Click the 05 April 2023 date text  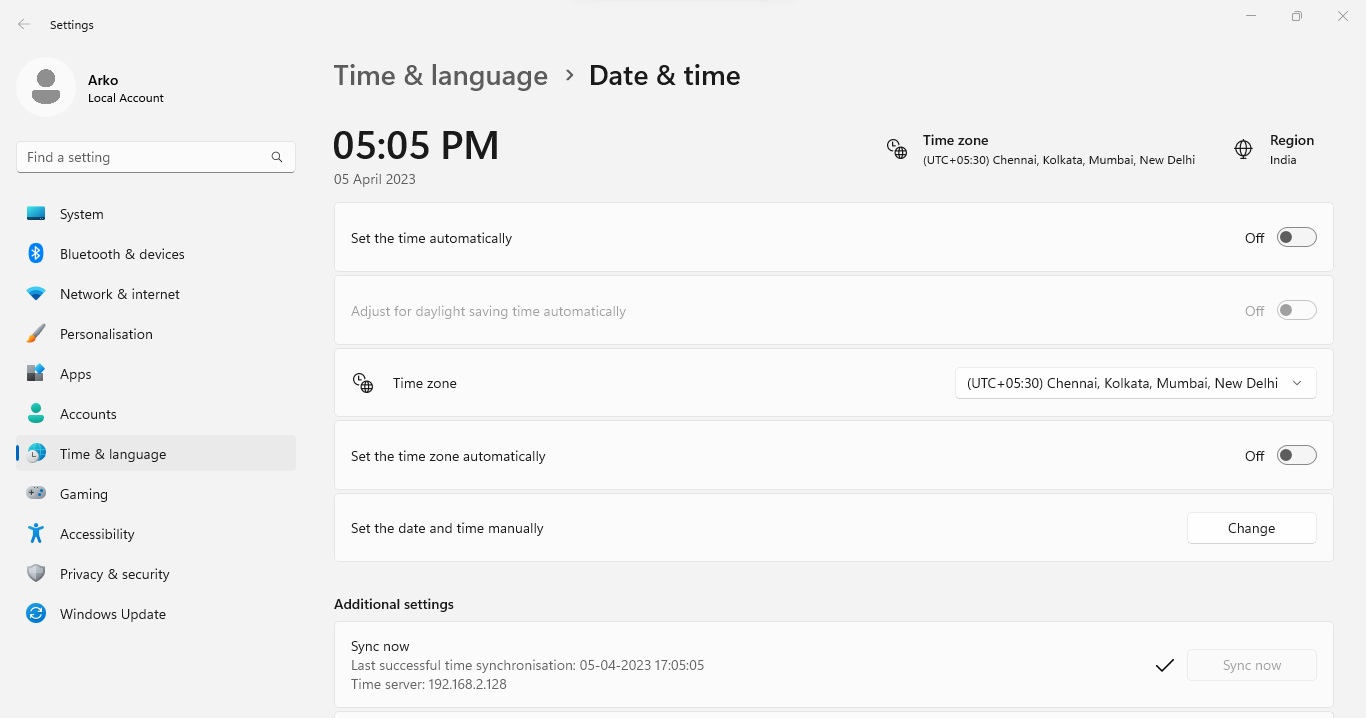(375, 180)
